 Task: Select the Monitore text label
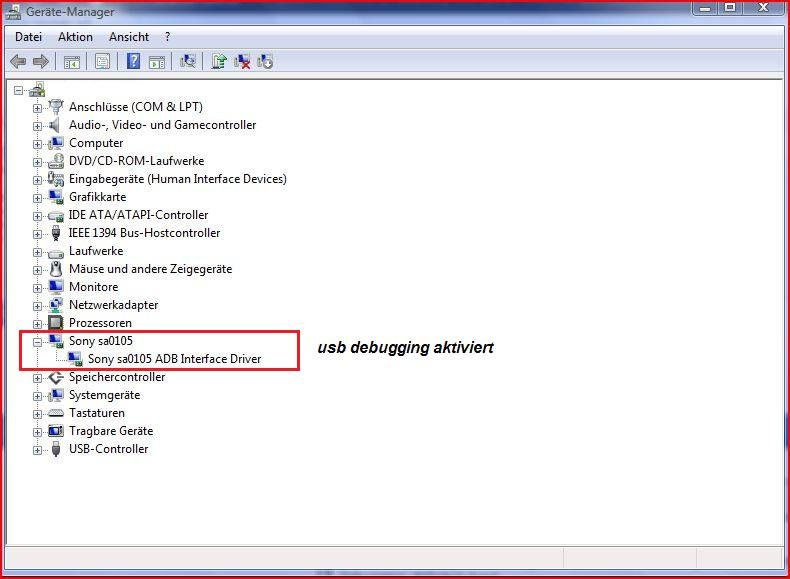[94, 287]
